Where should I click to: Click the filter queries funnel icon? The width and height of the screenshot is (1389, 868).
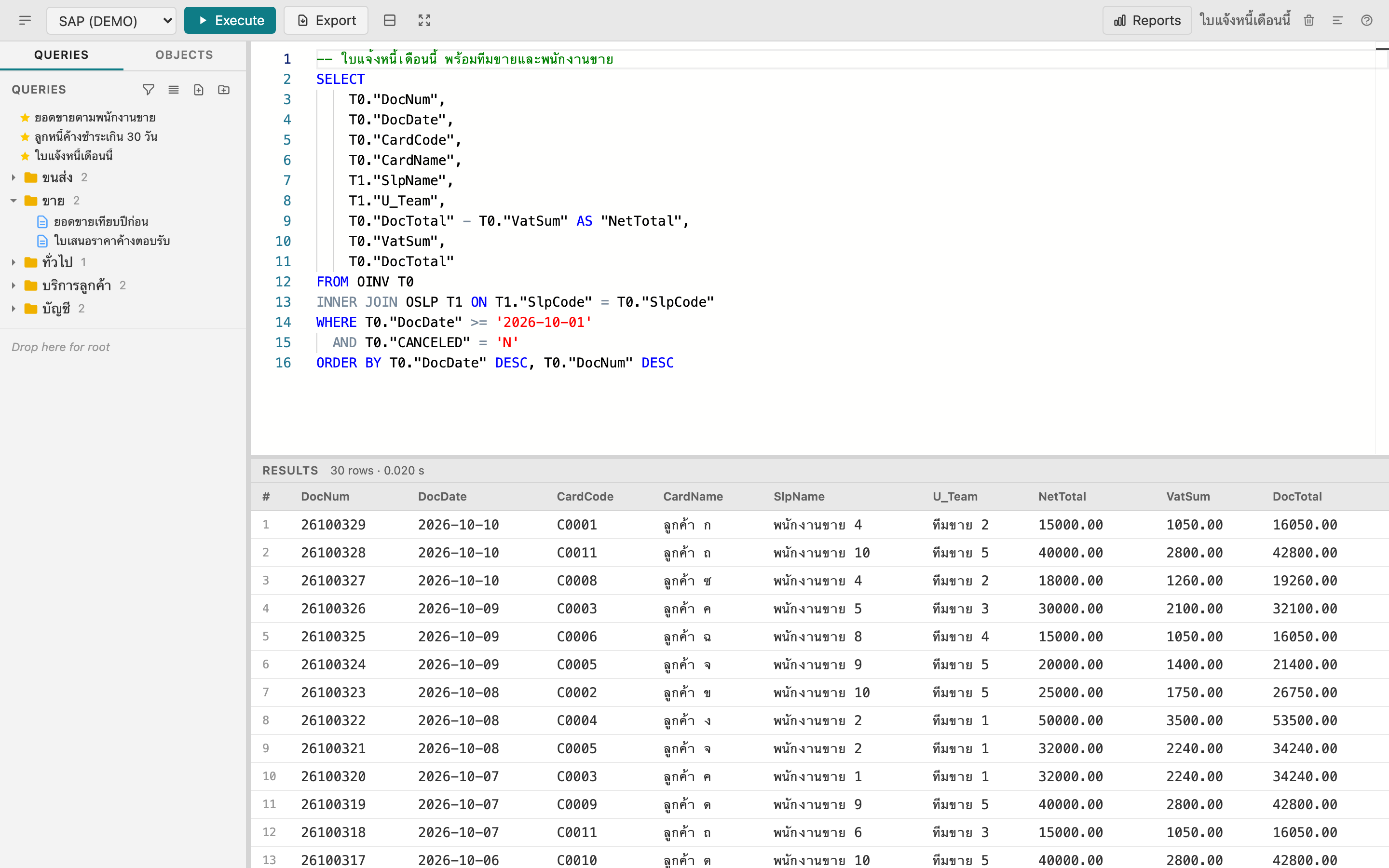click(x=148, y=90)
